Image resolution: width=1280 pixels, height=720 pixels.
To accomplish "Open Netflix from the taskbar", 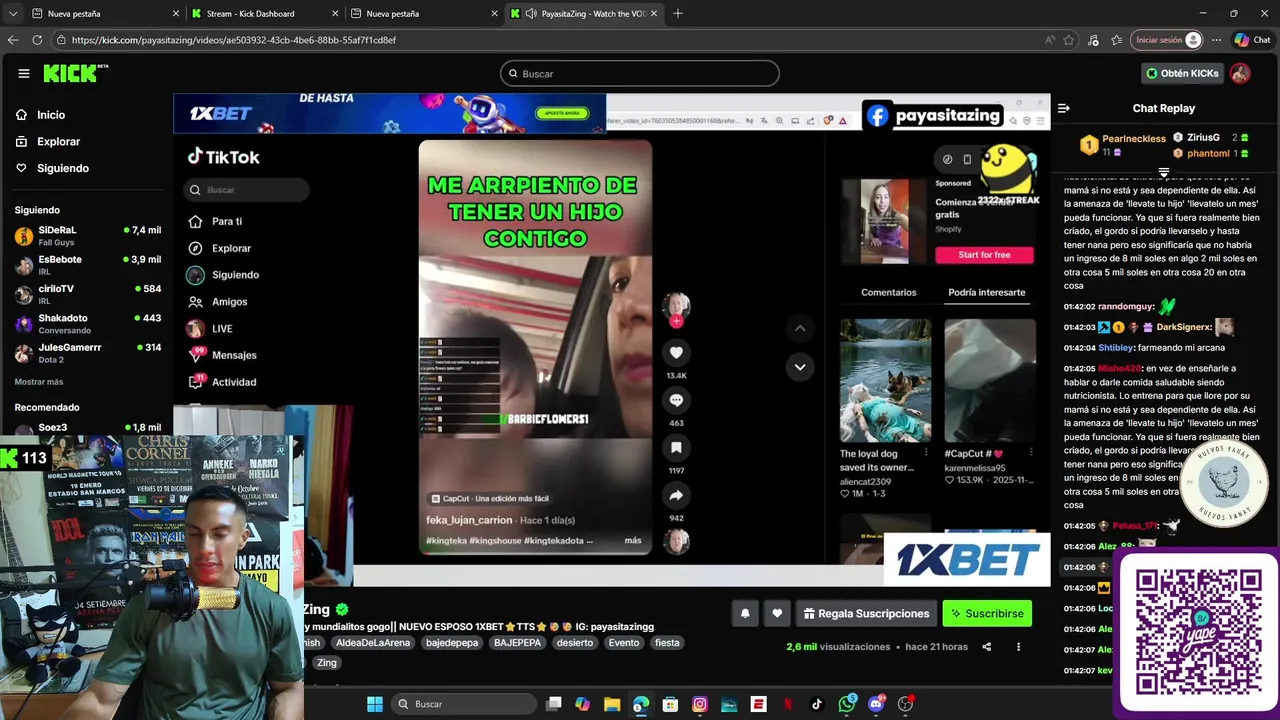I will [x=787, y=704].
